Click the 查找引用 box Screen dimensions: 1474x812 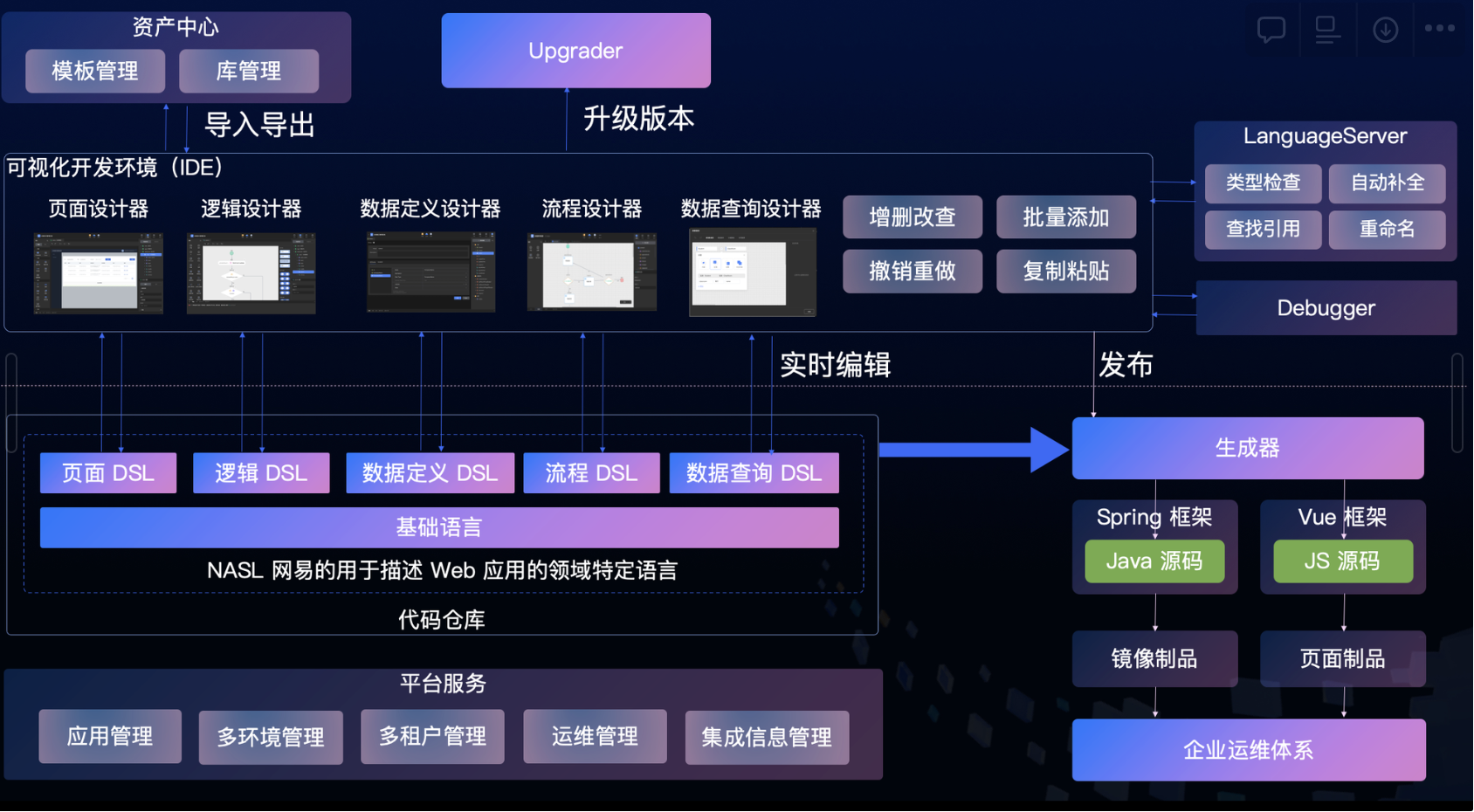(1263, 230)
